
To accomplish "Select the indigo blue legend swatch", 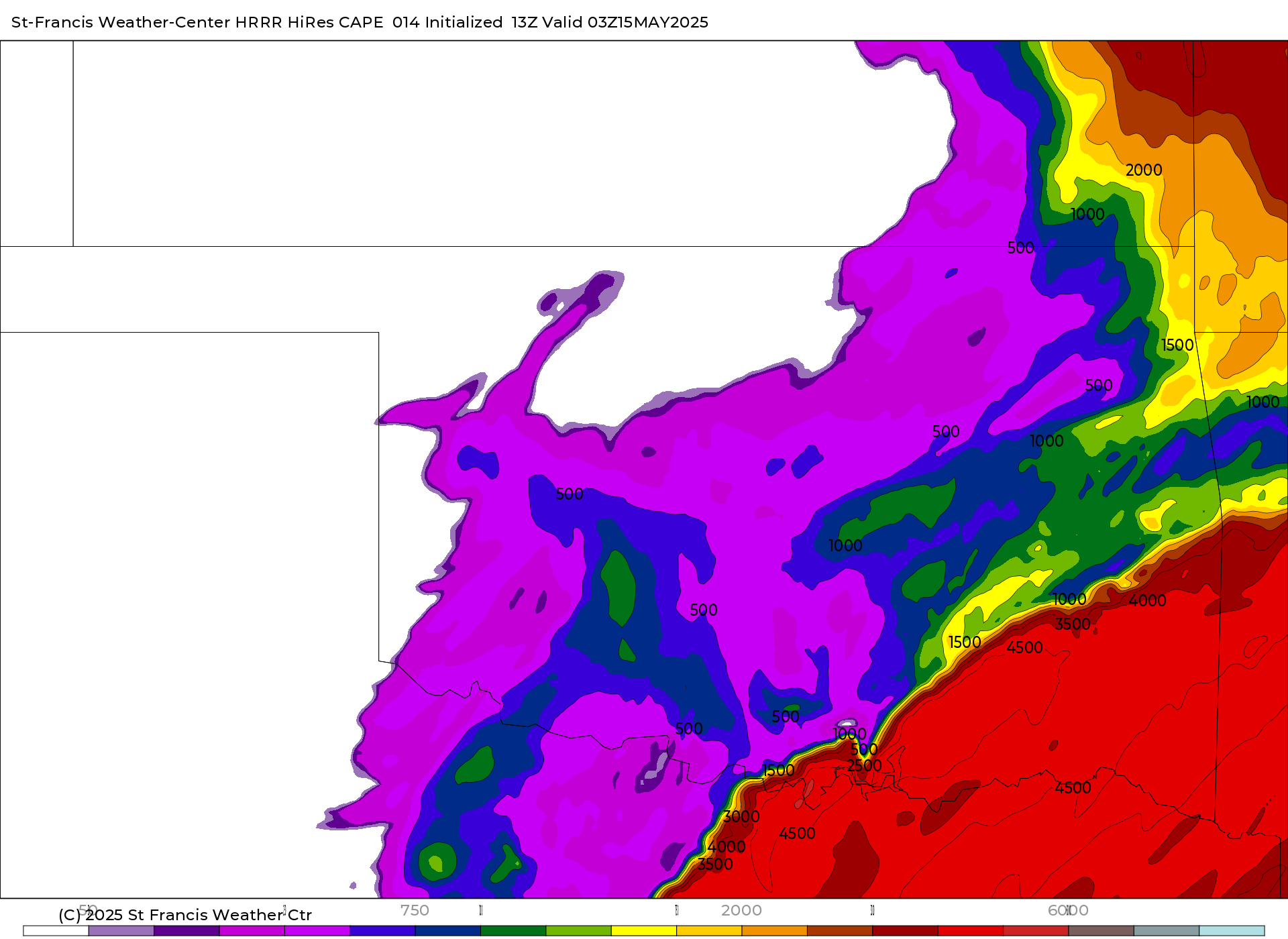I will click(x=382, y=931).
